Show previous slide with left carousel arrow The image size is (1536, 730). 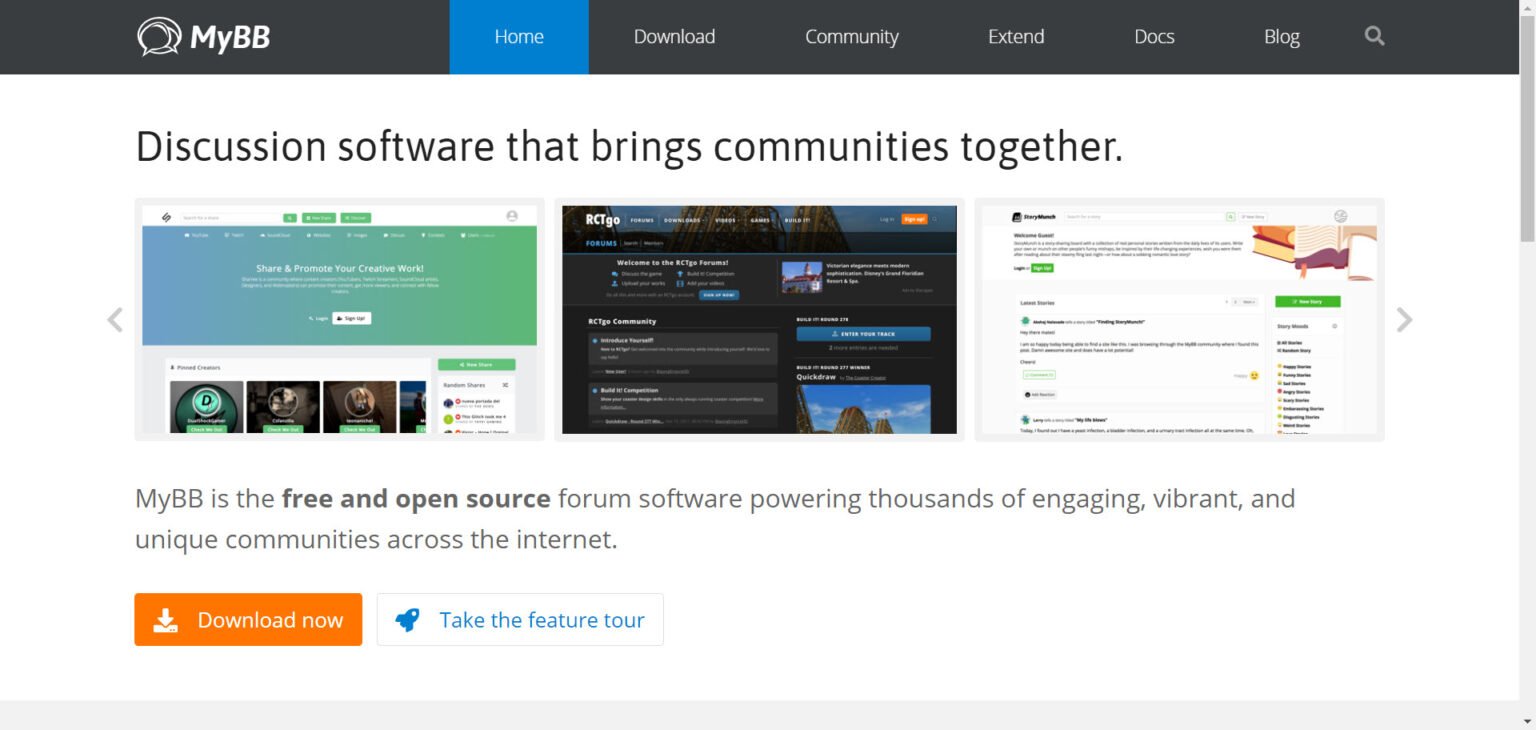point(115,320)
